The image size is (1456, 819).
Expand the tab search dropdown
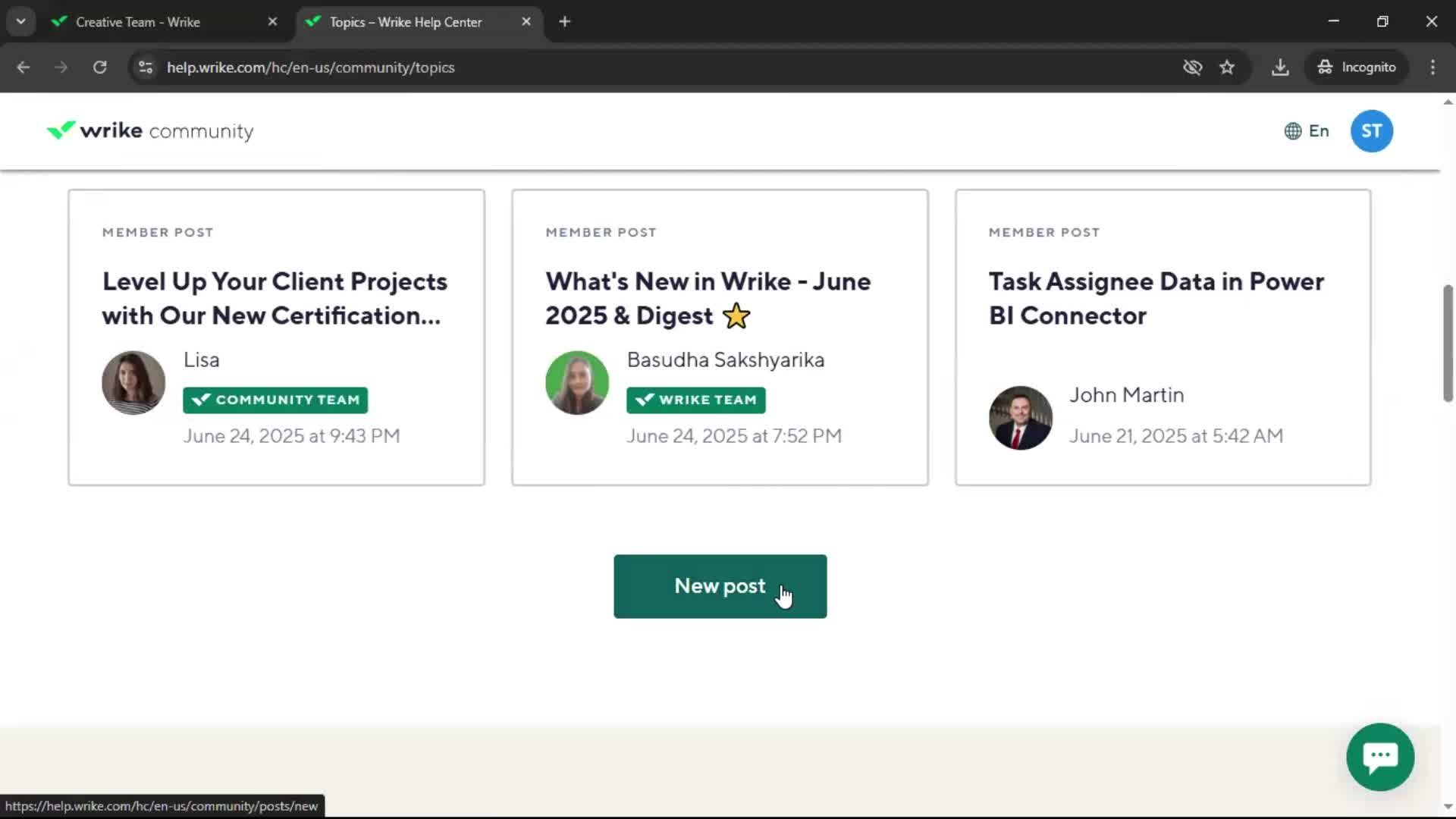20,22
